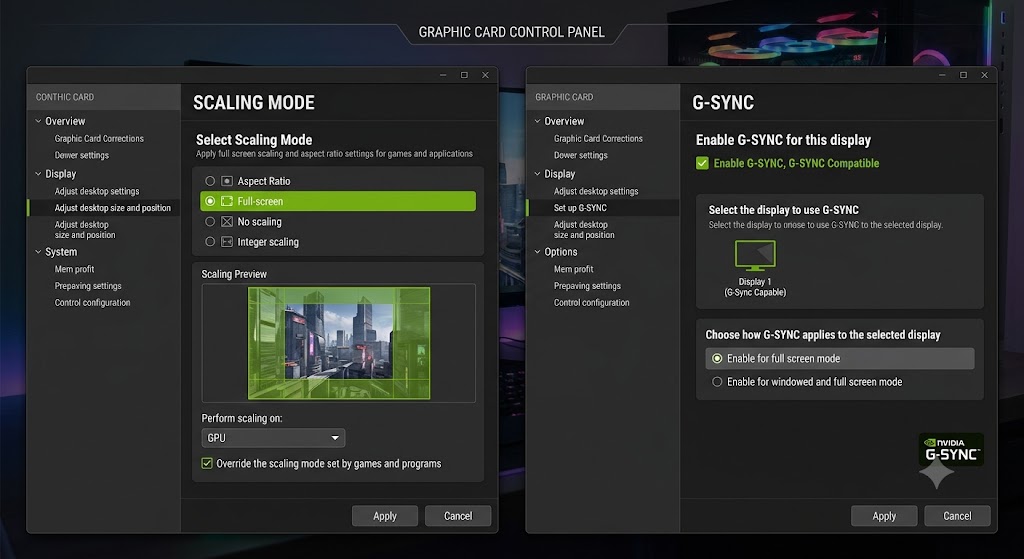1024x559 pixels.
Task: Maximize the Scaling Mode window
Action: coord(464,75)
